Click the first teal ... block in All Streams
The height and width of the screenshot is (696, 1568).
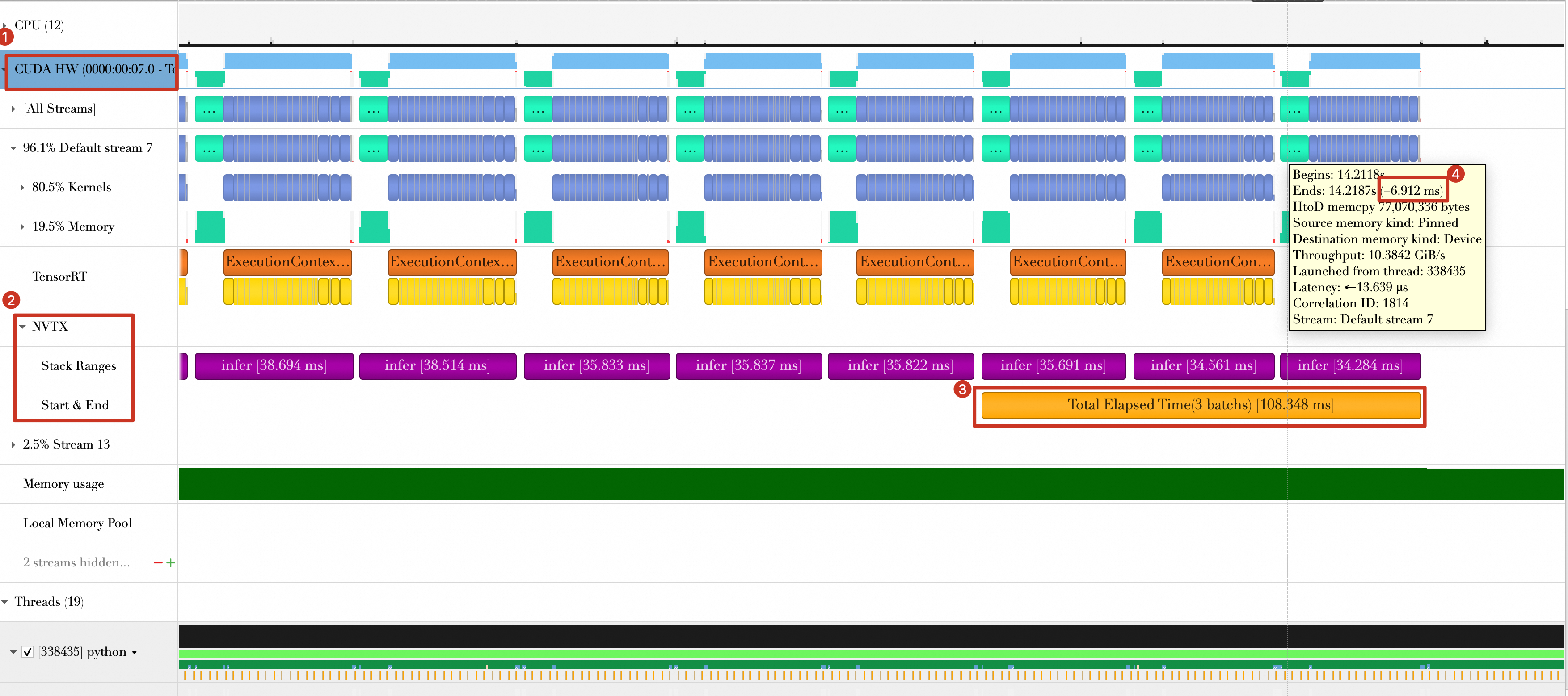coord(209,109)
